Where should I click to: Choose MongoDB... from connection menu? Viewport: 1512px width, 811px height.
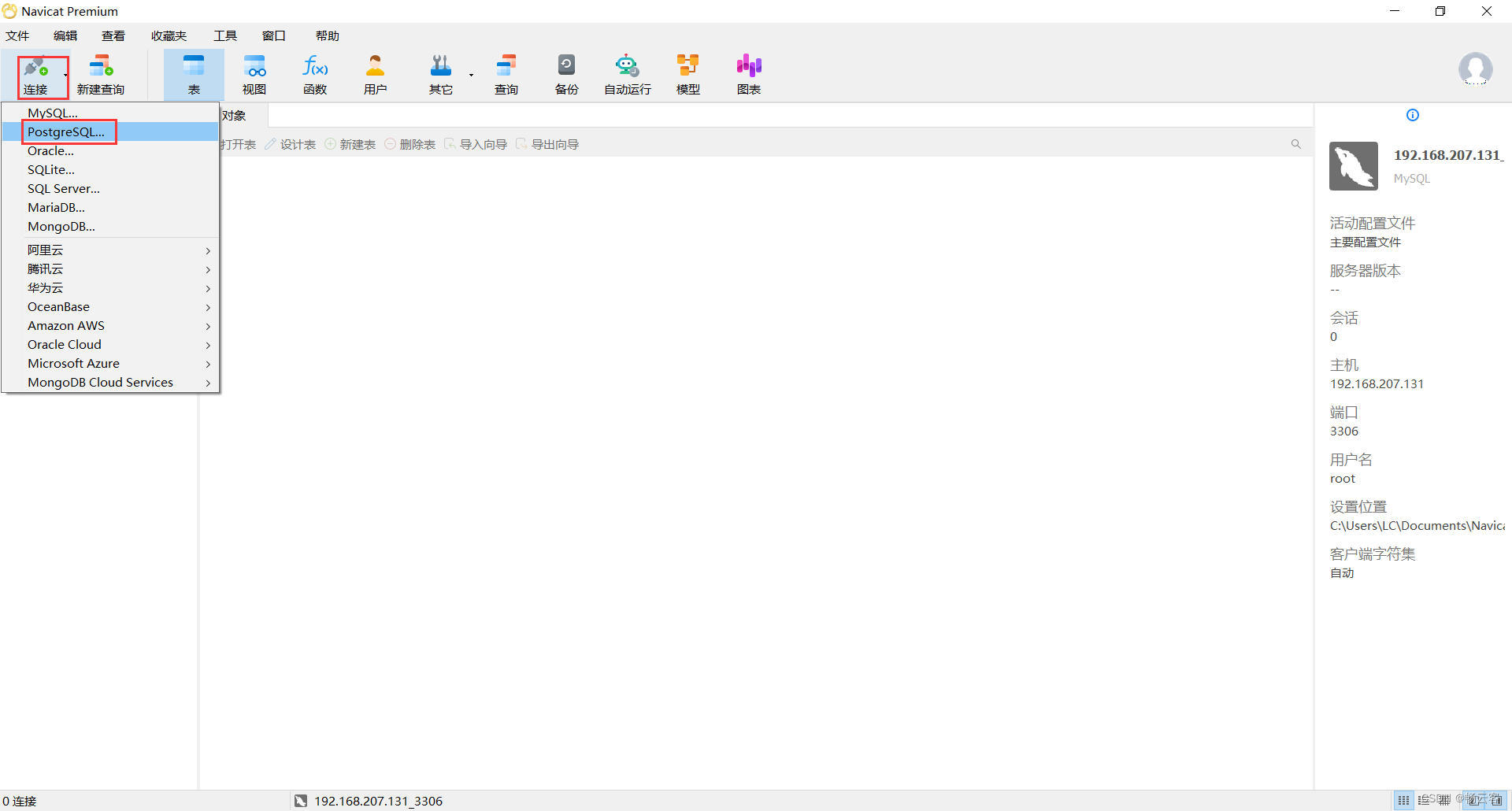point(110,226)
